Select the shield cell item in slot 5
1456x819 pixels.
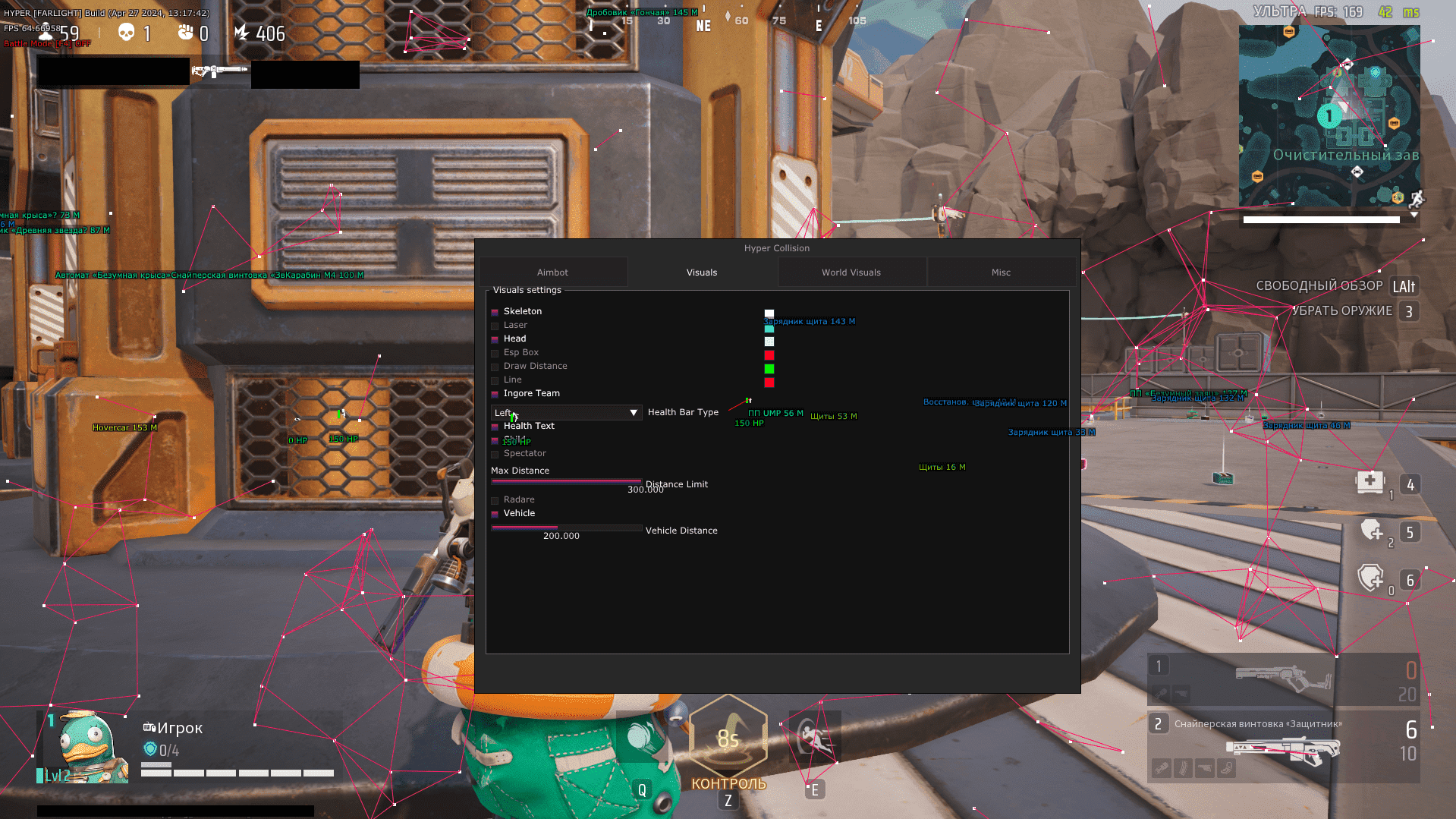(x=1376, y=531)
